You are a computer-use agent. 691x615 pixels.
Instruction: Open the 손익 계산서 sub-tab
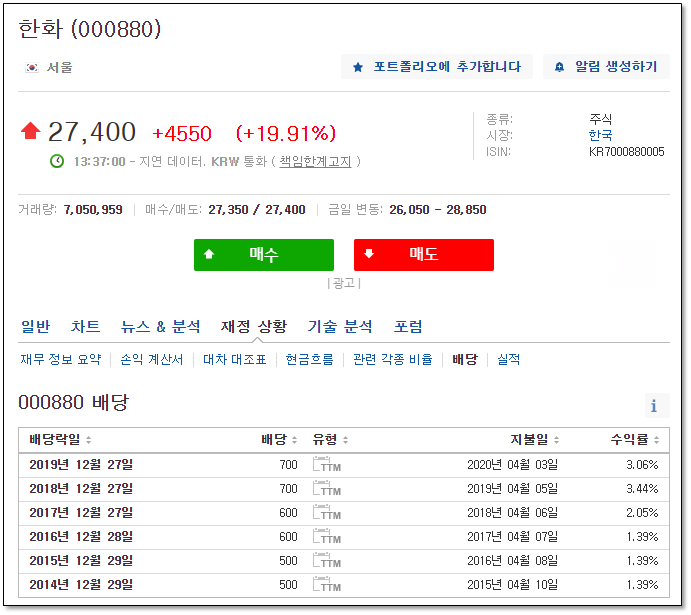click(x=152, y=359)
